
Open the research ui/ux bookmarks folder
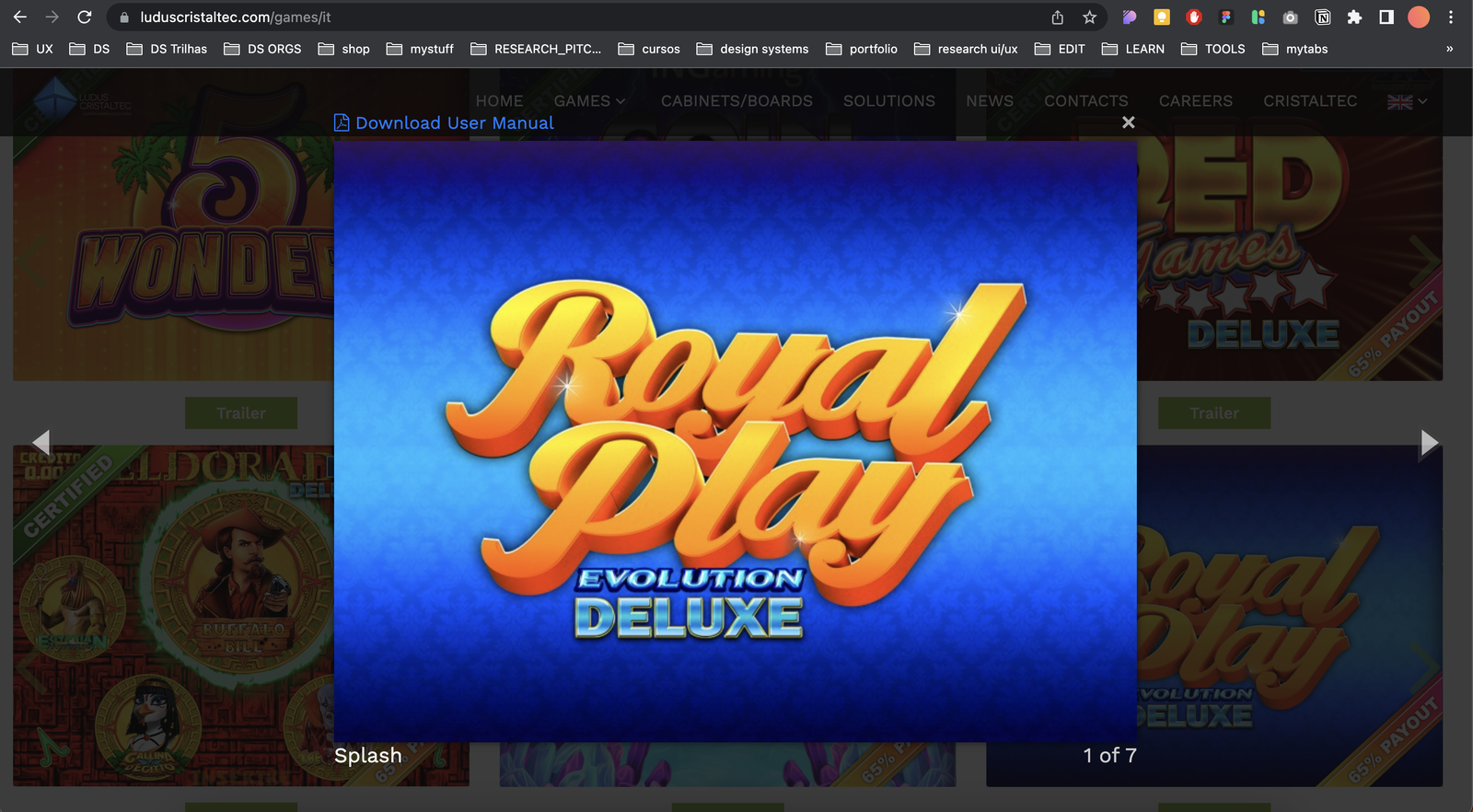click(966, 49)
